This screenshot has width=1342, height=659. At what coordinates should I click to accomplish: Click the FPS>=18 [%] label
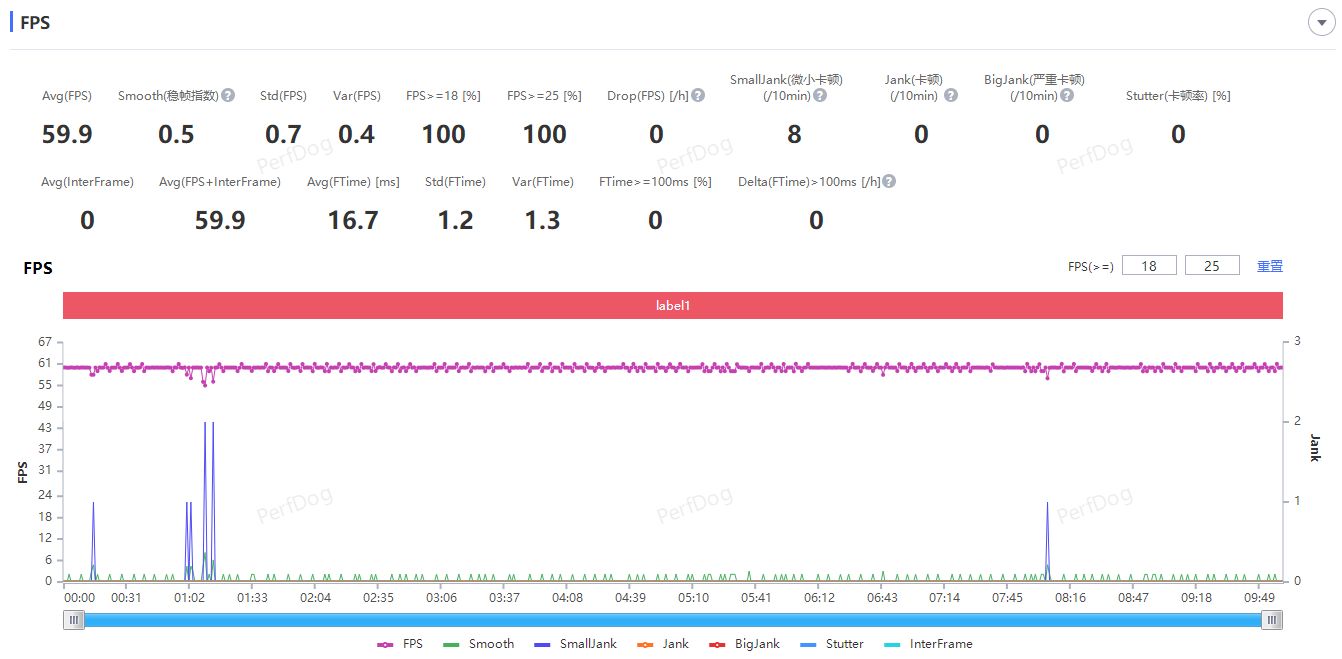443,96
